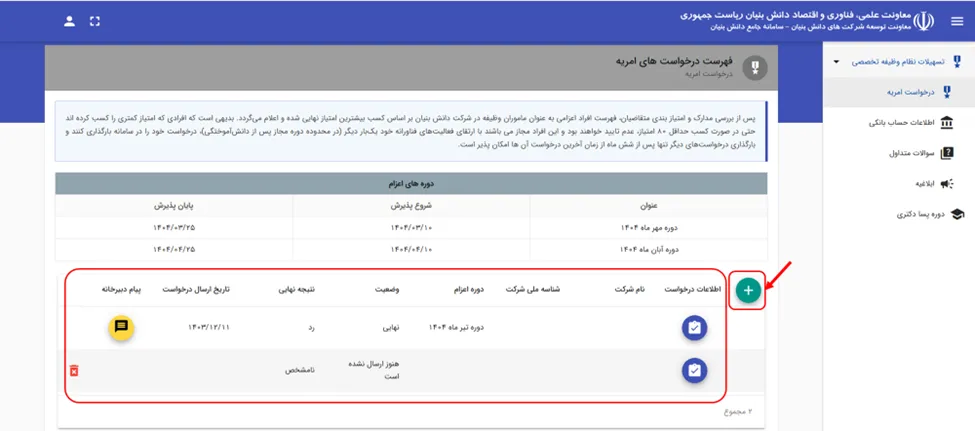Open ابلاغیه menu item
The width and height of the screenshot is (975, 431).
click(x=898, y=183)
